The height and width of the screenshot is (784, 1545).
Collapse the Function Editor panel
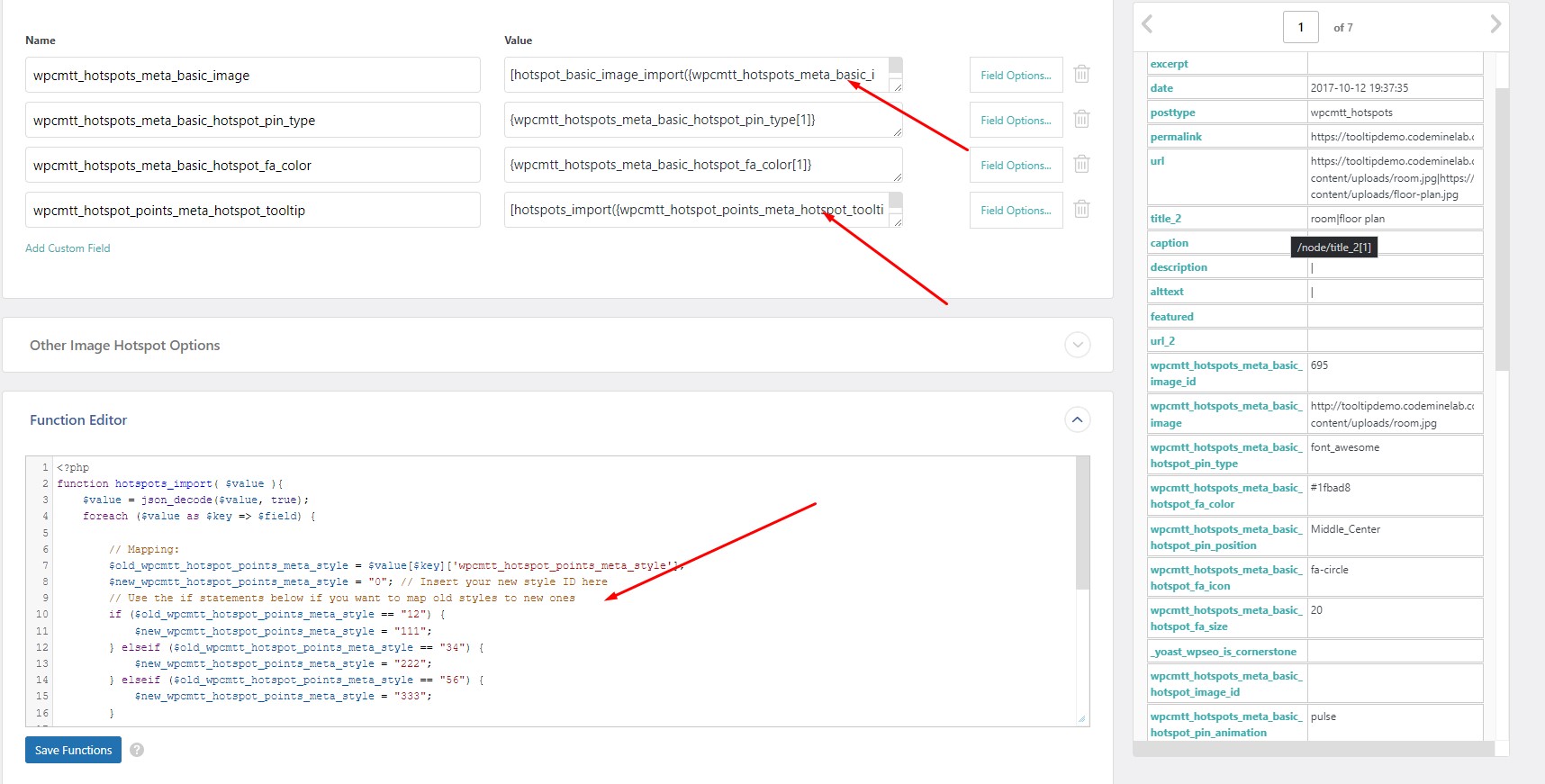click(x=1077, y=419)
